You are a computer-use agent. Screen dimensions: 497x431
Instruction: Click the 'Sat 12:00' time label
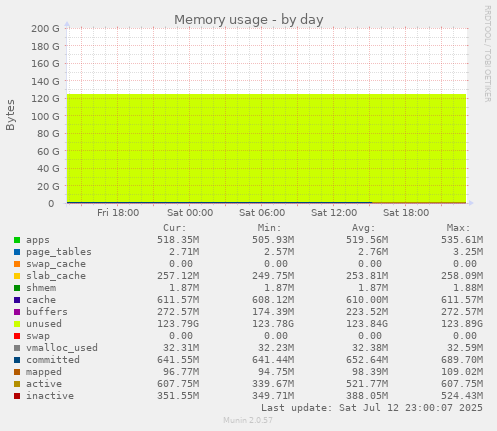pyautogui.click(x=334, y=213)
